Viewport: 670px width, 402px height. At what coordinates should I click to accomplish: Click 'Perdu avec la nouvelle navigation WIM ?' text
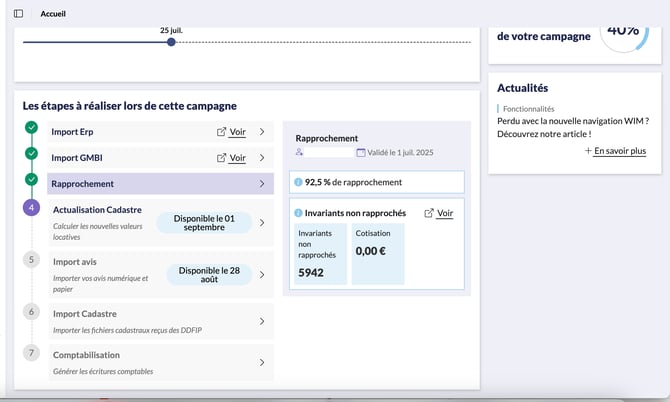573,121
